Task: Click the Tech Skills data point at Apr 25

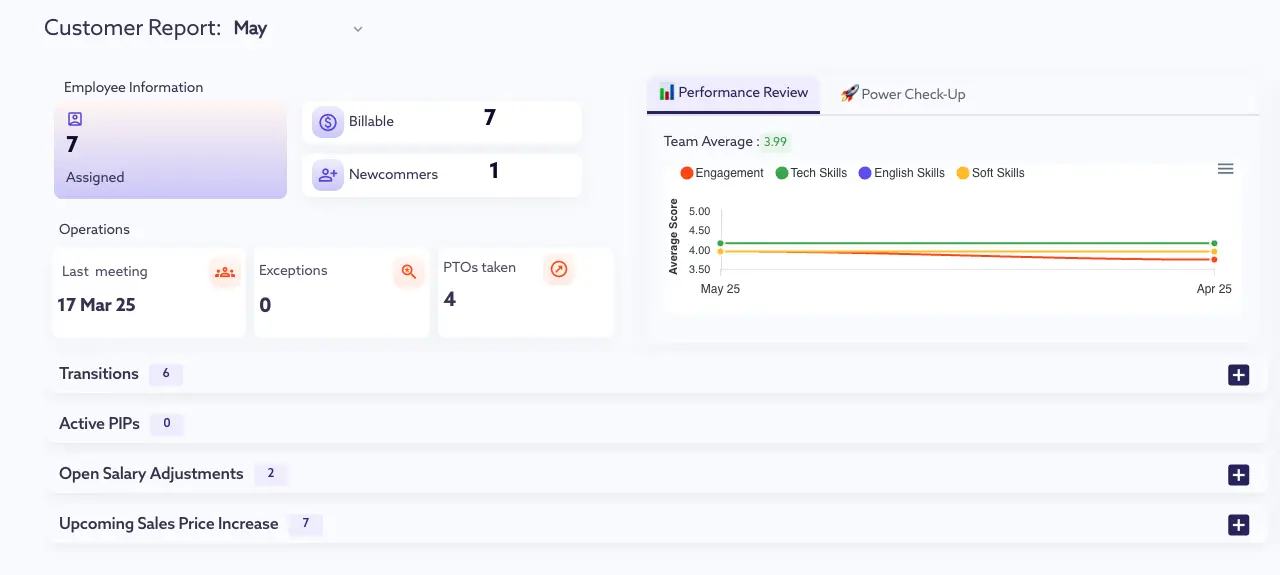Action: (1214, 243)
